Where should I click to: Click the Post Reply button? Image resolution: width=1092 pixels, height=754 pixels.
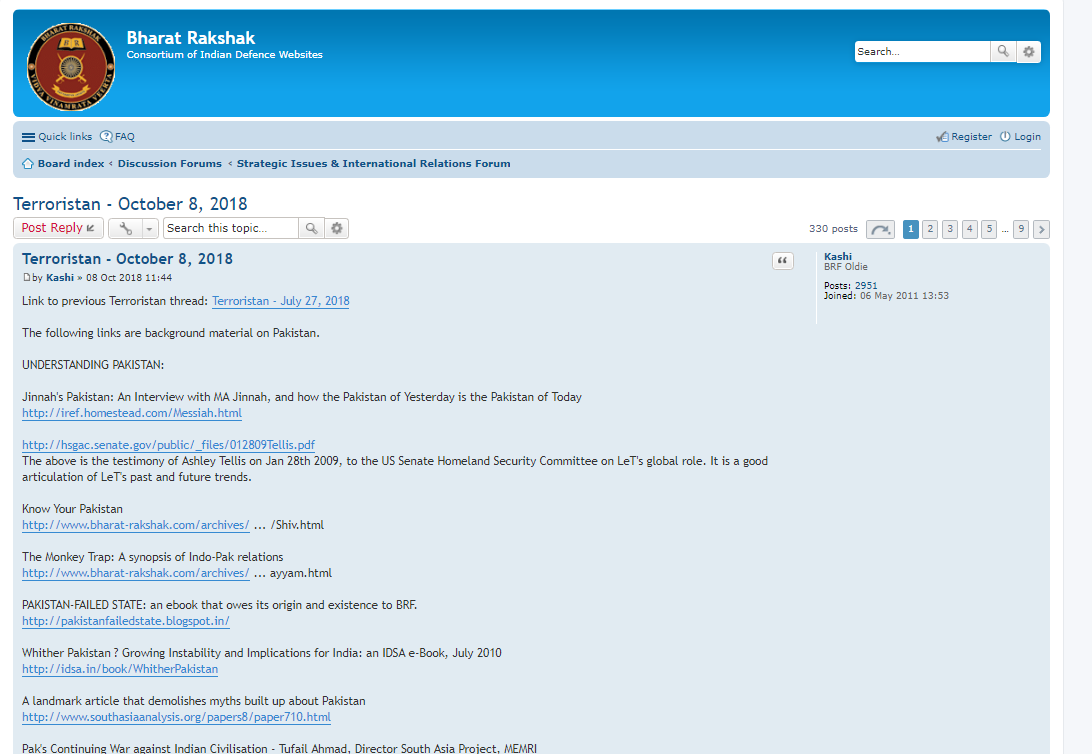coord(58,228)
